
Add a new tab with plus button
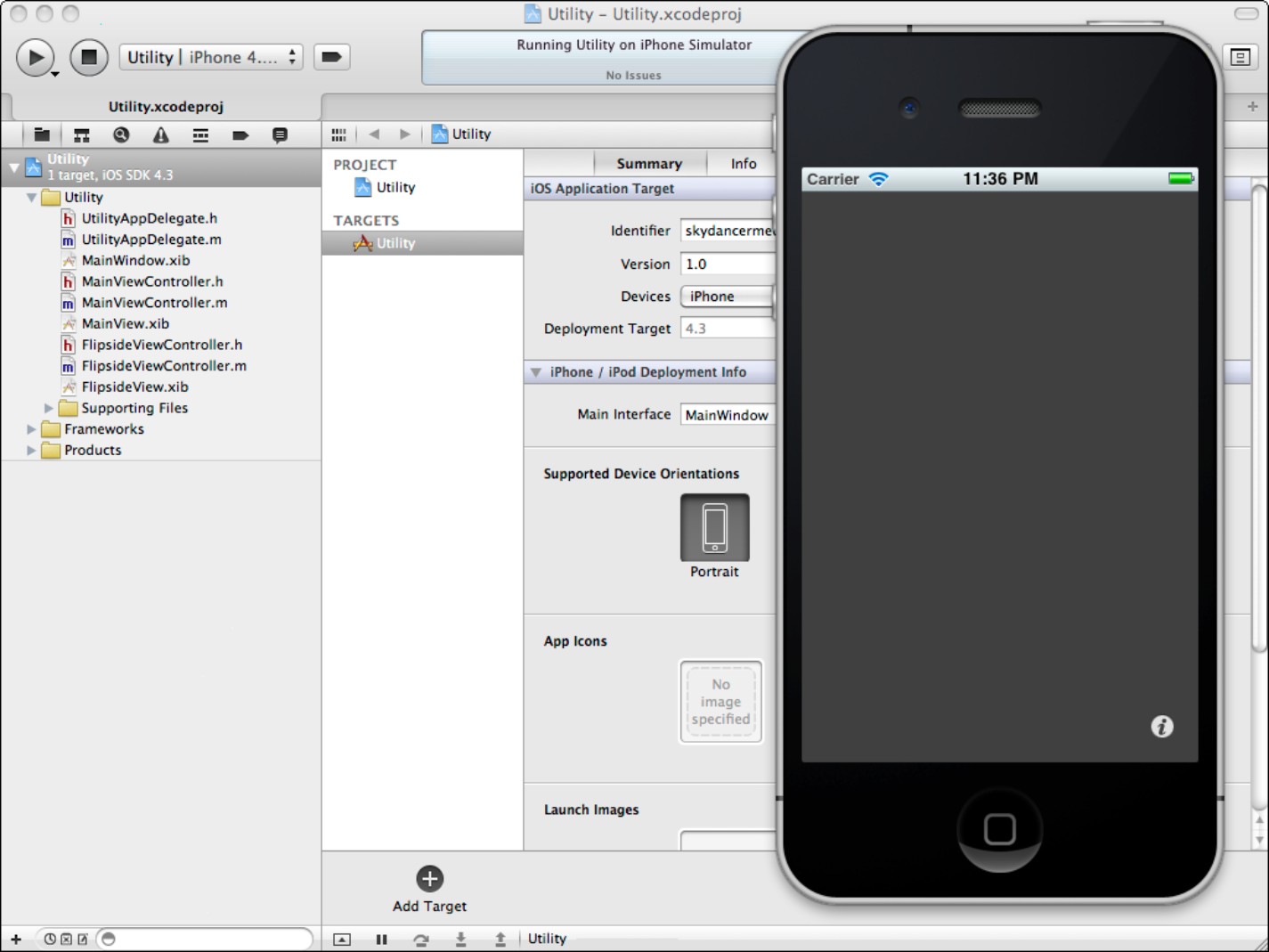[x=1252, y=107]
